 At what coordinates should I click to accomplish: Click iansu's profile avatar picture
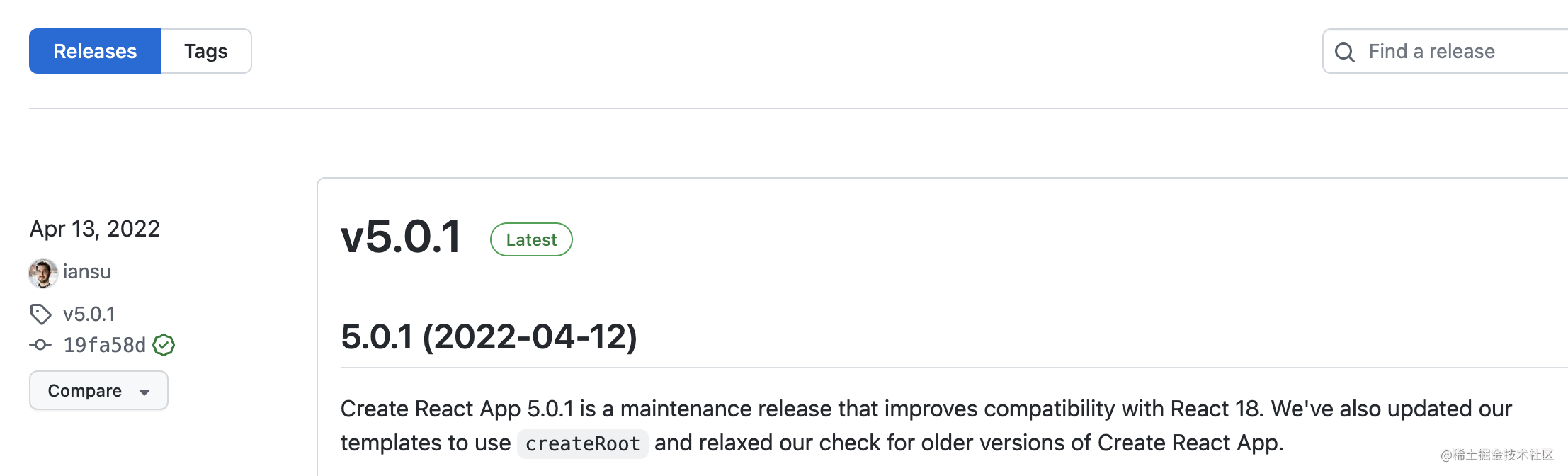[x=43, y=273]
